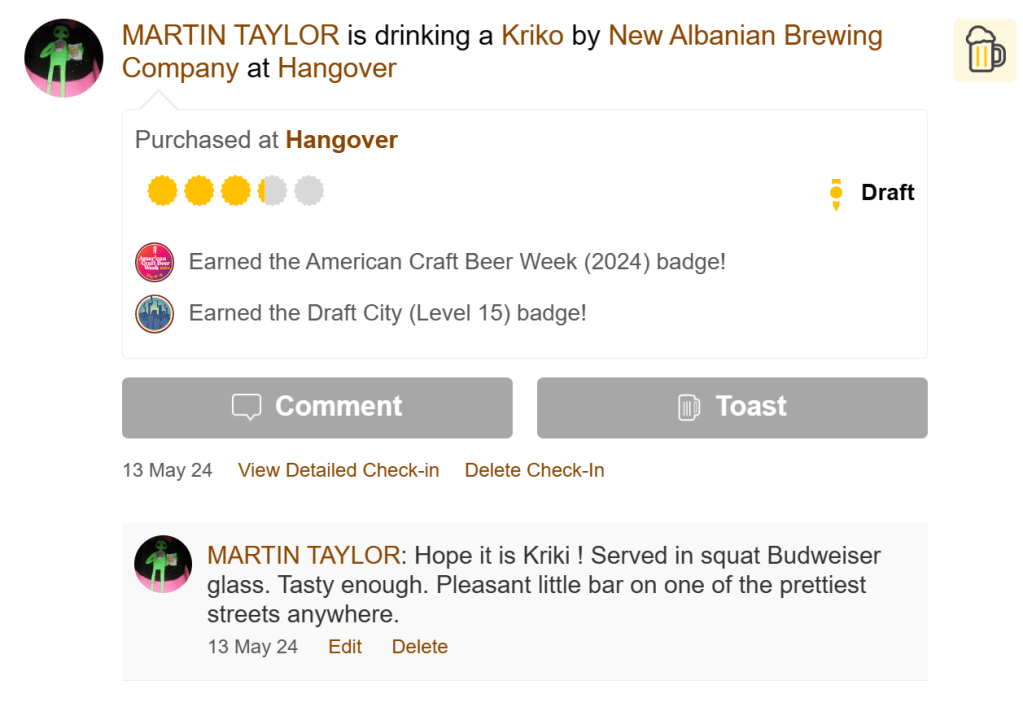Click the beer mug icon on Toast
The image size is (1023, 711).
coord(689,407)
